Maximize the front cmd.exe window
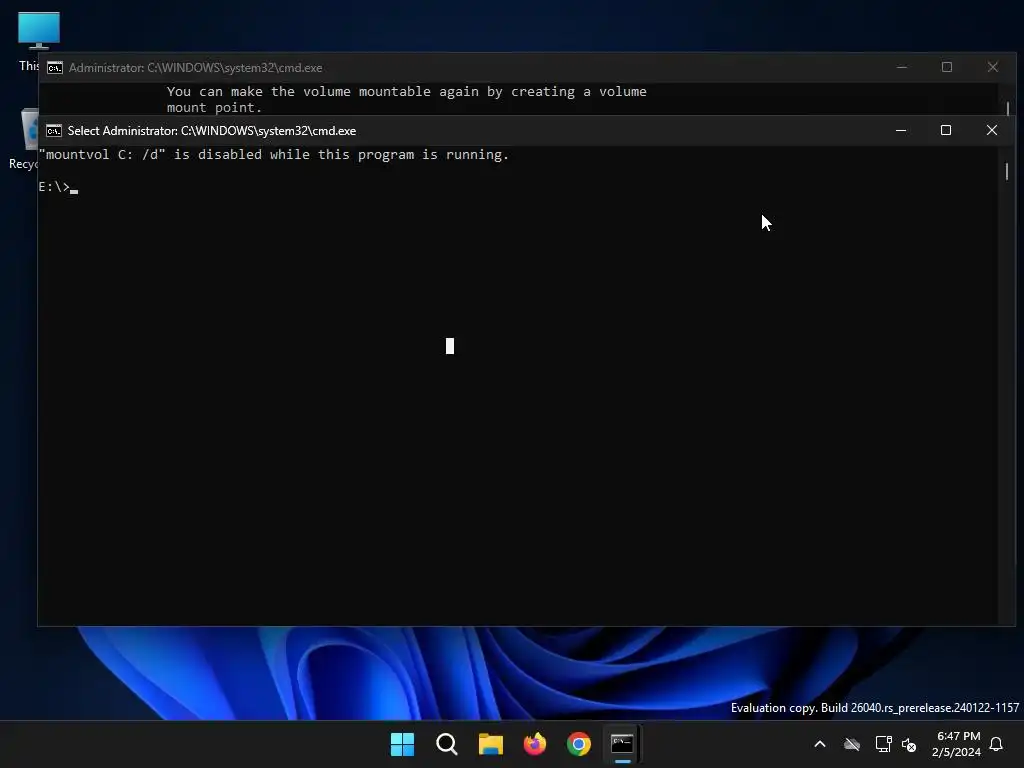The height and width of the screenshot is (768, 1024). 946,131
